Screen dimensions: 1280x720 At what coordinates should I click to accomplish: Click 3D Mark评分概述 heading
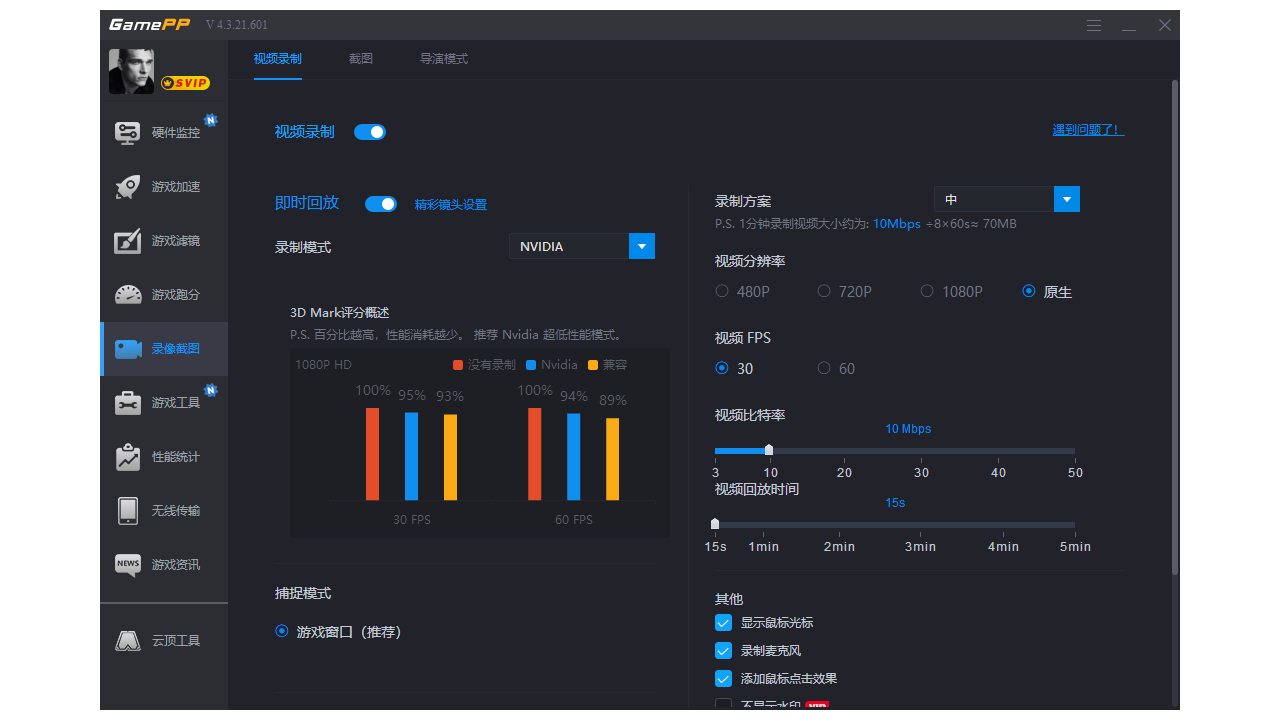[340, 313]
